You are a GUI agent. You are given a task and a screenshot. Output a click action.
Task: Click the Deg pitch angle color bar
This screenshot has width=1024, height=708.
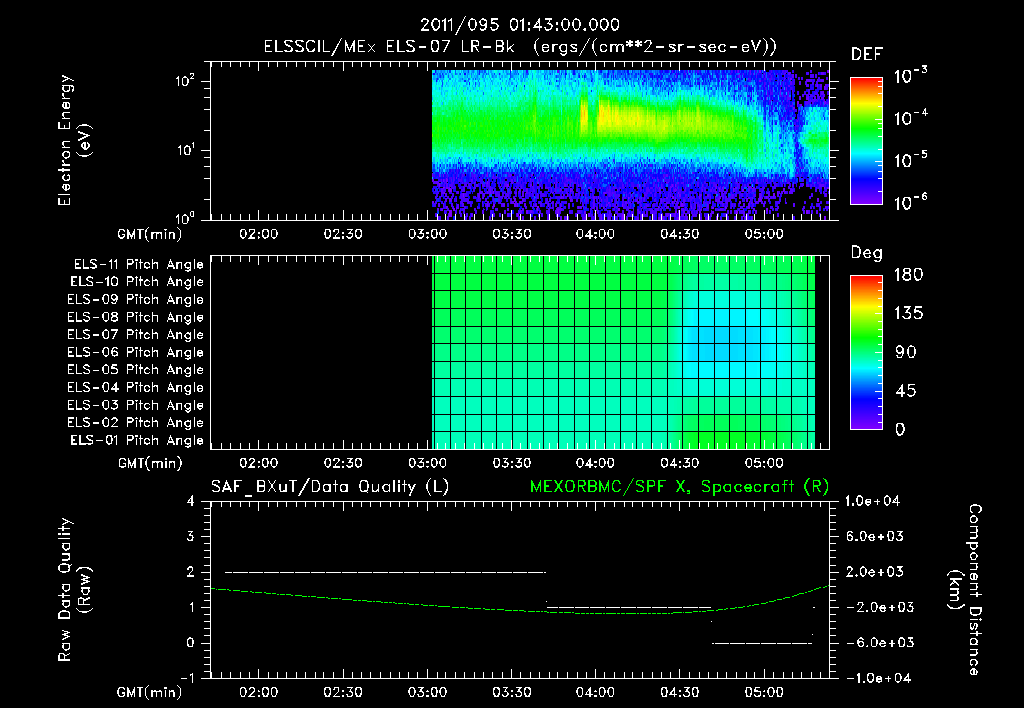point(866,353)
